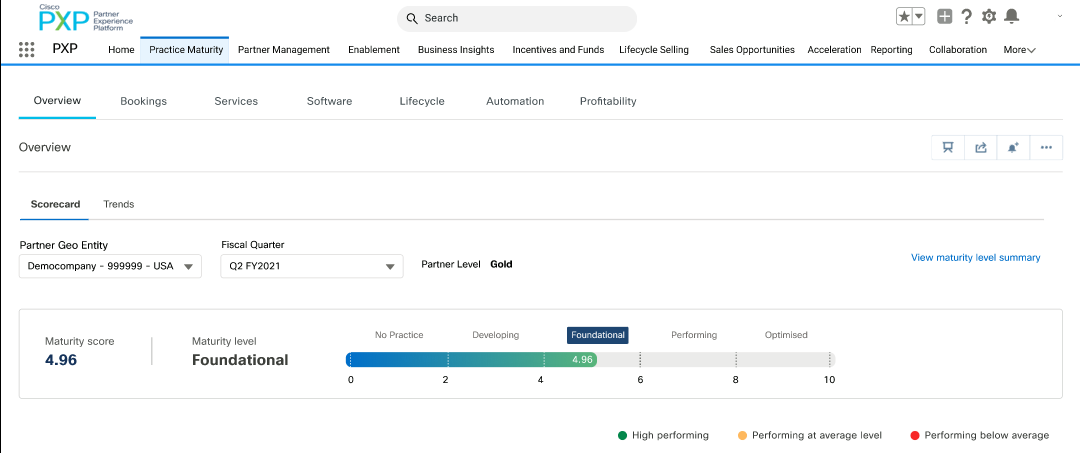Click the share export icon button

click(x=980, y=147)
